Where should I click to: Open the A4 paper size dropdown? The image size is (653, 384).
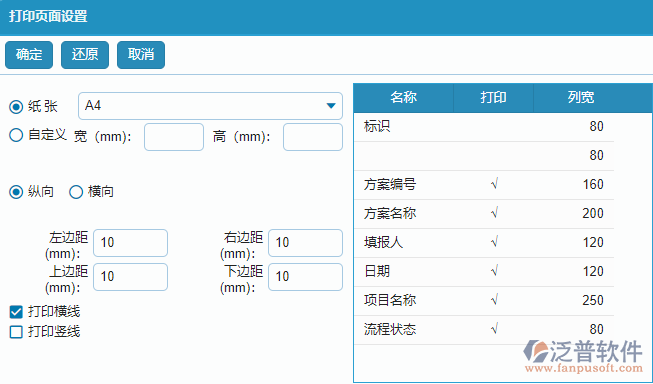pos(210,106)
